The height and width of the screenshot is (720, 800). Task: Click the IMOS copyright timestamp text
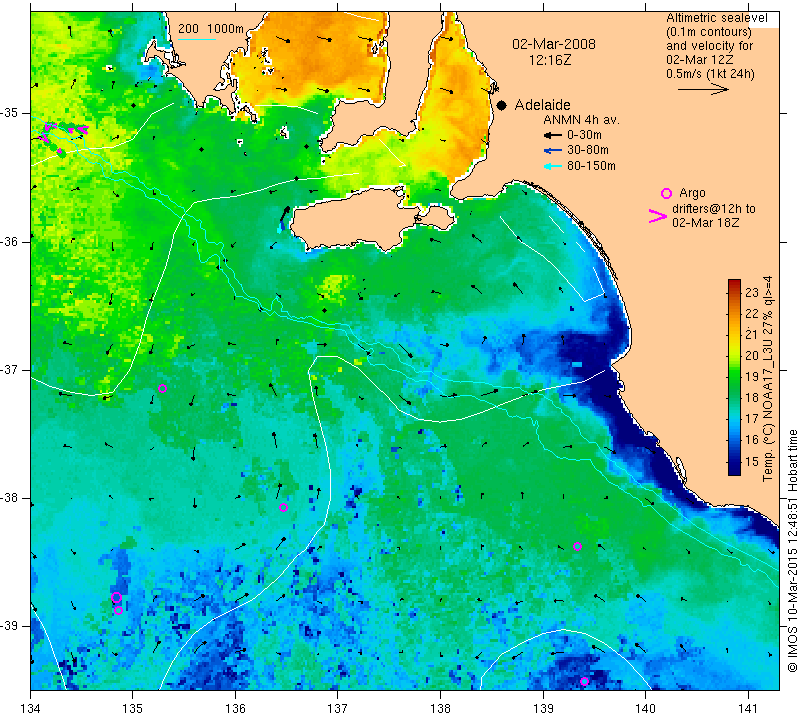point(792,550)
